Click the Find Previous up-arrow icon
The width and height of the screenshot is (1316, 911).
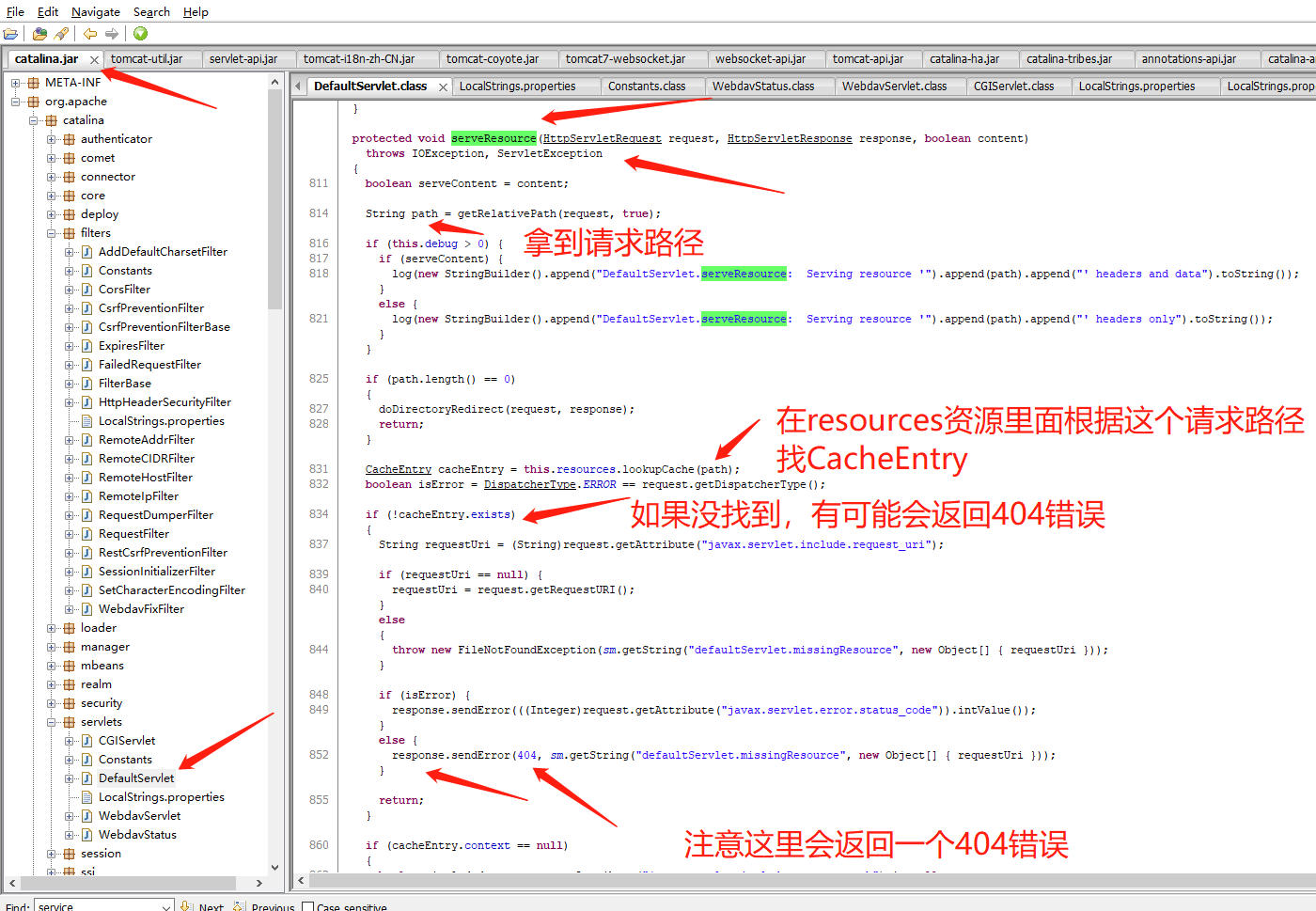pyautogui.click(x=239, y=906)
